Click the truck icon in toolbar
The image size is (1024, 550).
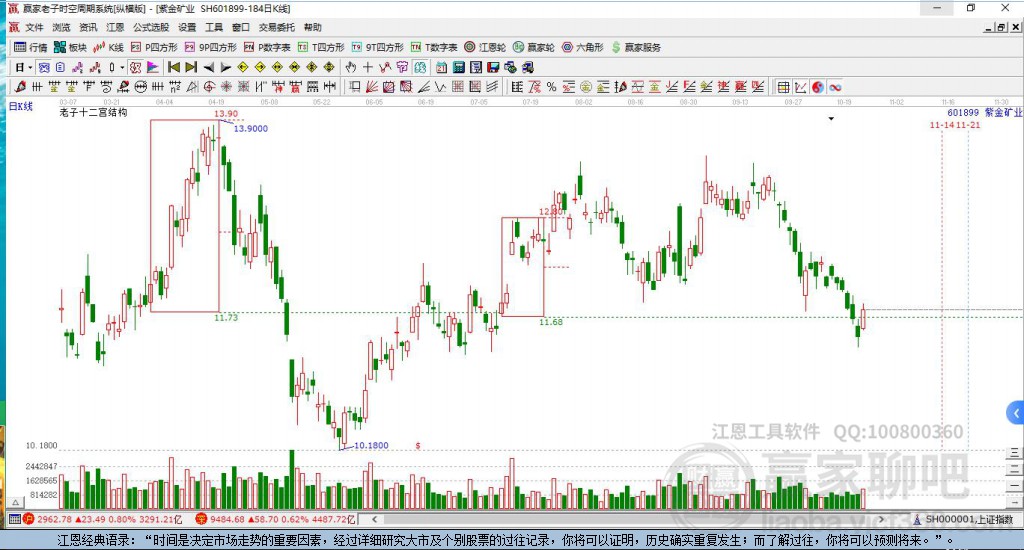528,67
